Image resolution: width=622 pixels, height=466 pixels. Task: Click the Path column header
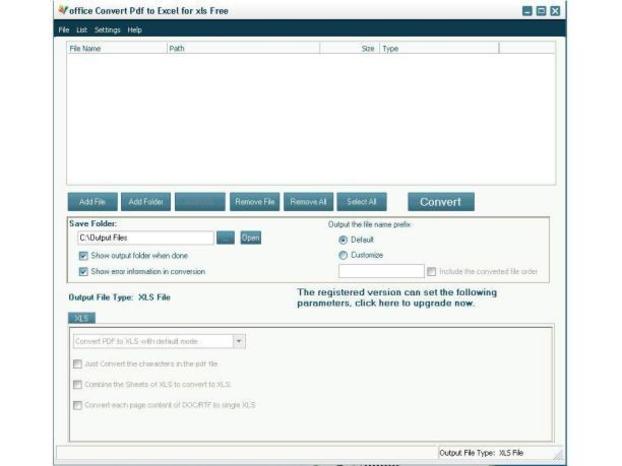point(243,48)
